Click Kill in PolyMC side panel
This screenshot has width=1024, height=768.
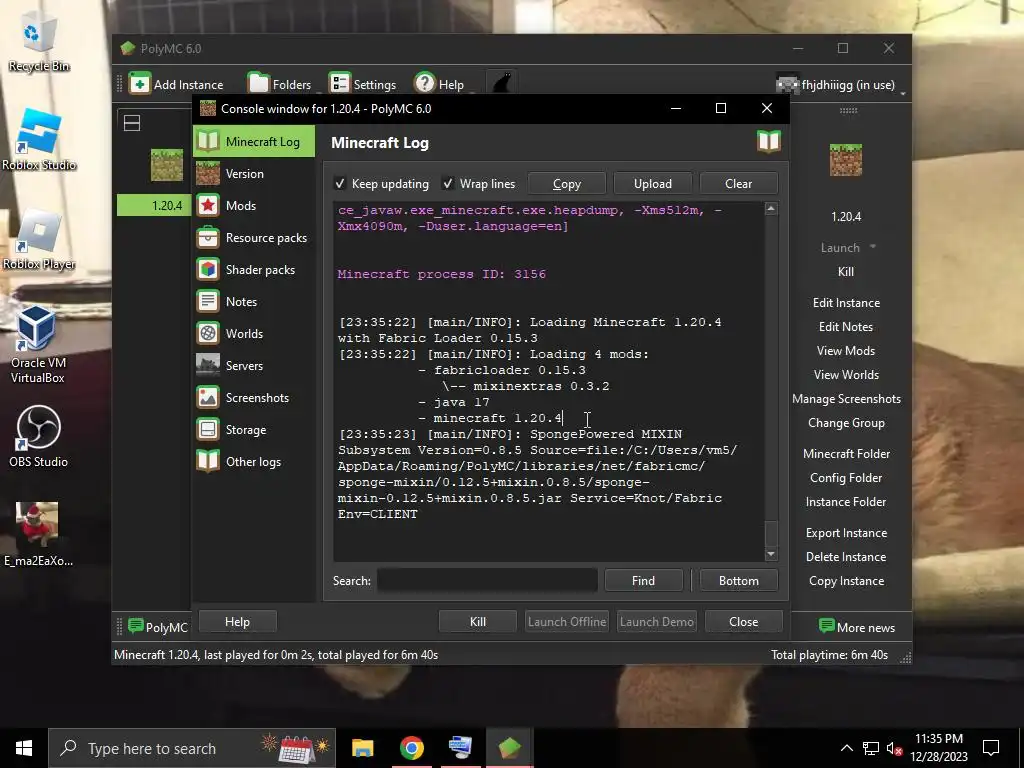[x=846, y=272]
